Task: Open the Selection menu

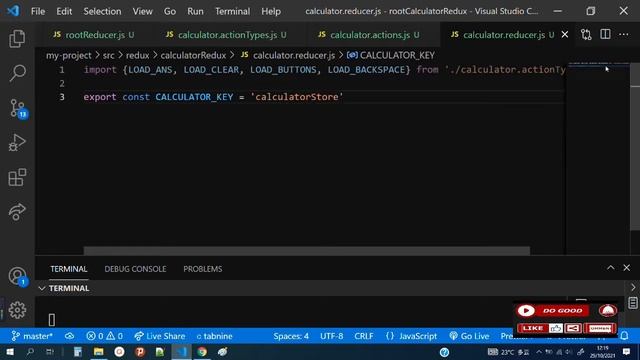Action: point(102,11)
